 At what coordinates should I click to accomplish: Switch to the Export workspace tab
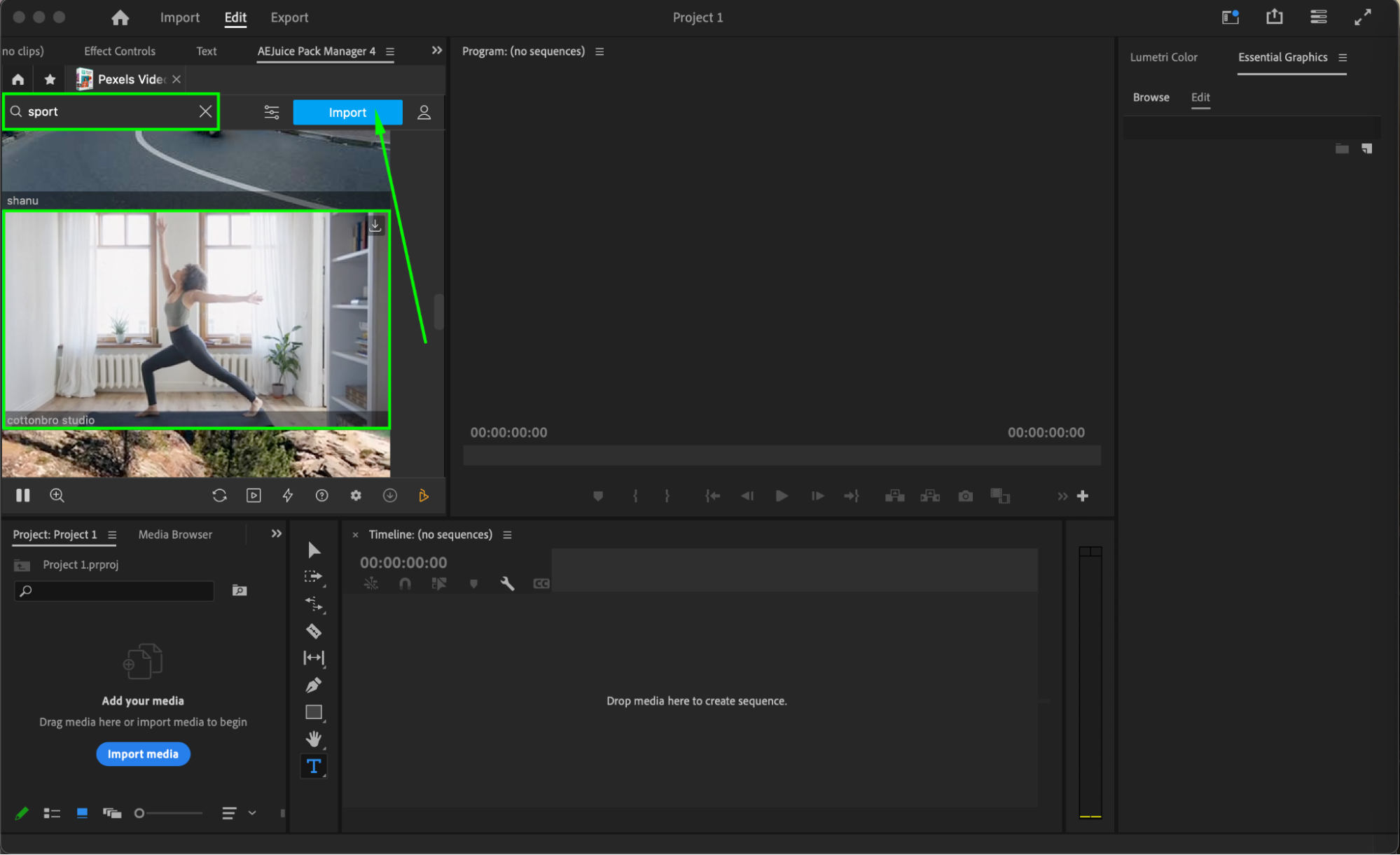pos(289,18)
